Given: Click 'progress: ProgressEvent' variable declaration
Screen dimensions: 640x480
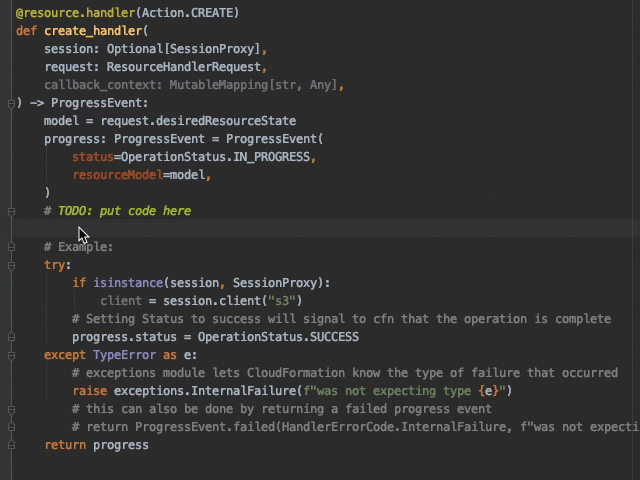Looking at the screenshot, I should pos(124,139).
